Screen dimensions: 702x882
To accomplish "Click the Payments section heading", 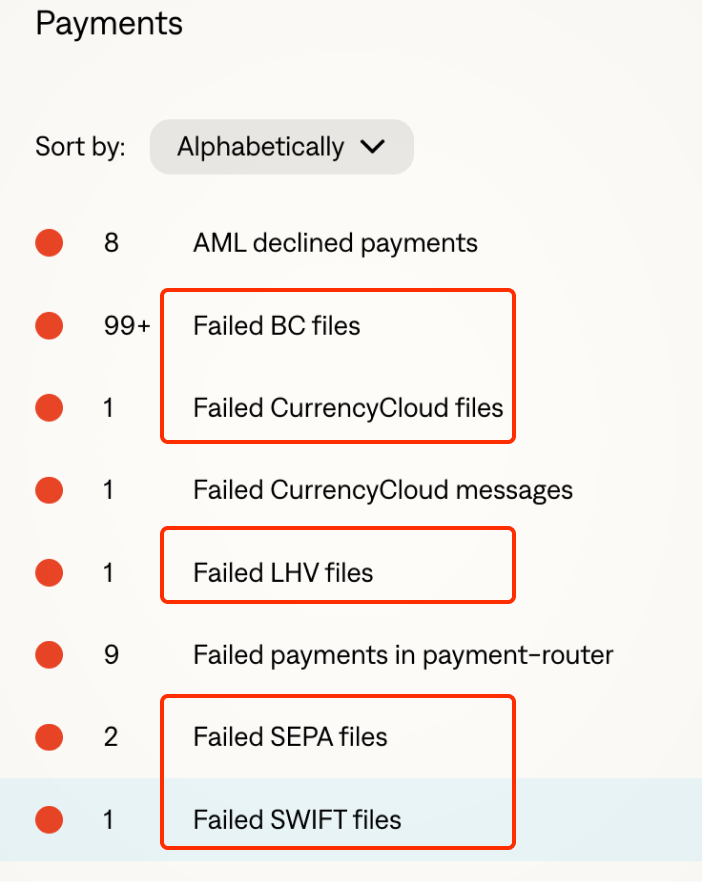I will click(109, 23).
